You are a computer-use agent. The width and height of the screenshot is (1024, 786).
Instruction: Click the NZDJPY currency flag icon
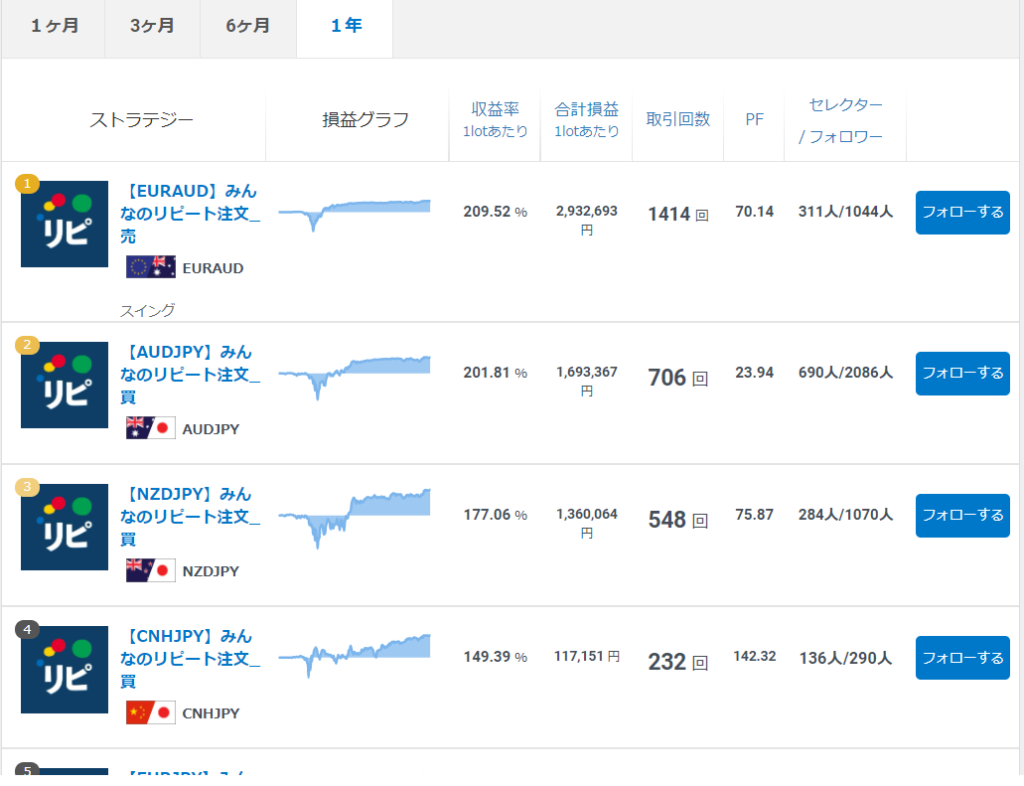click(151, 571)
